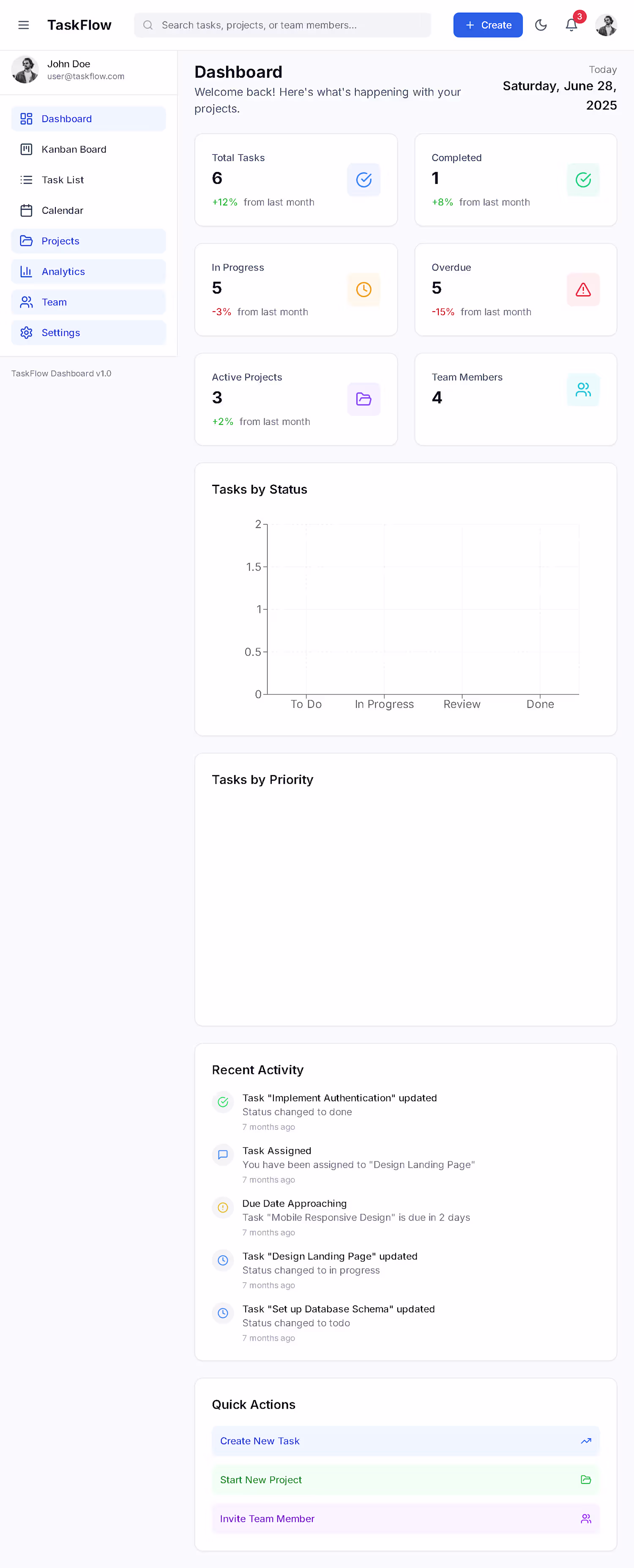Screen dimensions: 634x1568
Task: Click the In Progress clock icon
Action: point(363,289)
